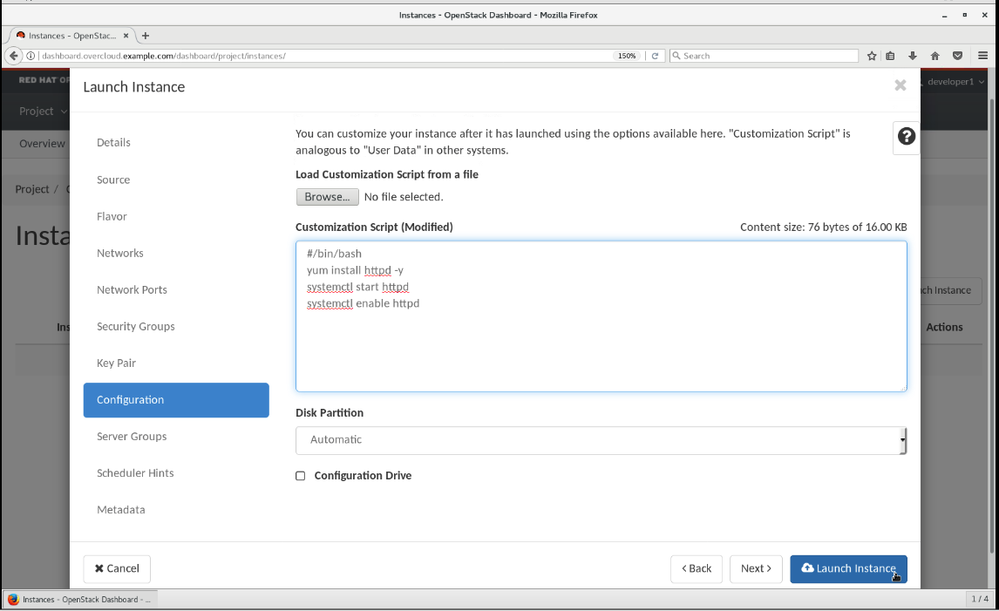The height and width of the screenshot is (611, 999).
Task: Open the Disk Partition dropdown
Action: pos(600,440)
